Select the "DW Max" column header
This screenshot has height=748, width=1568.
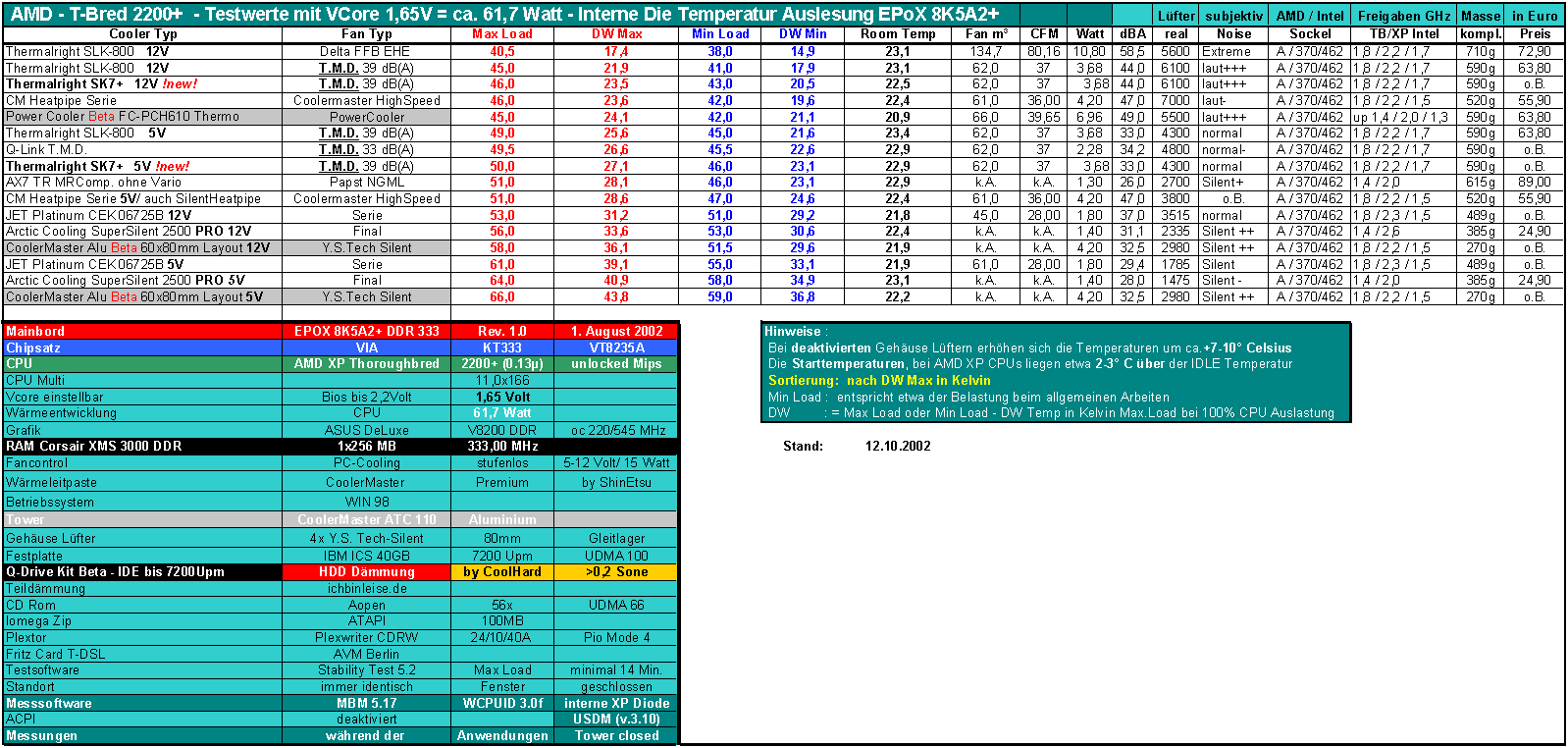point(616,33)
